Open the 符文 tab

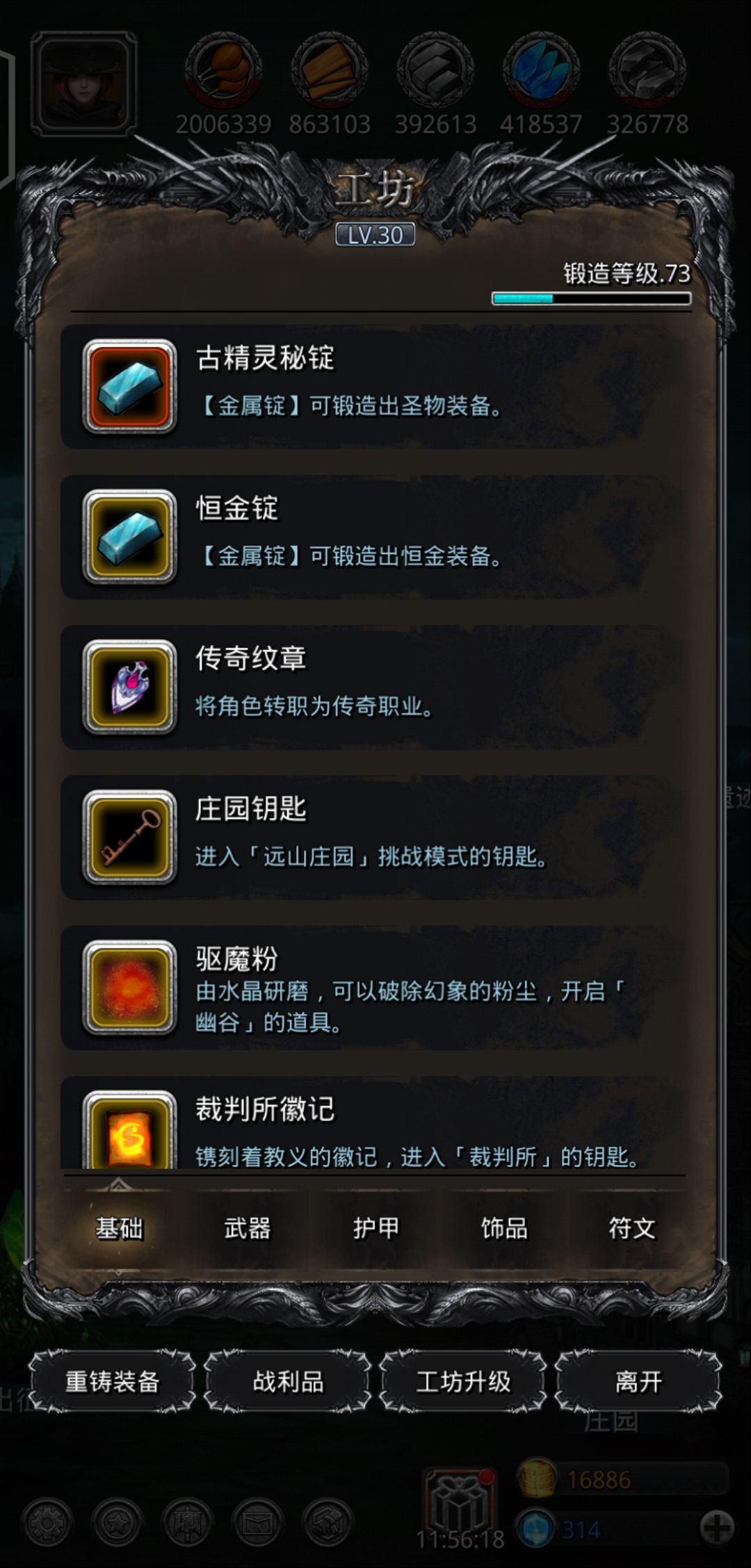point(632,1229)
